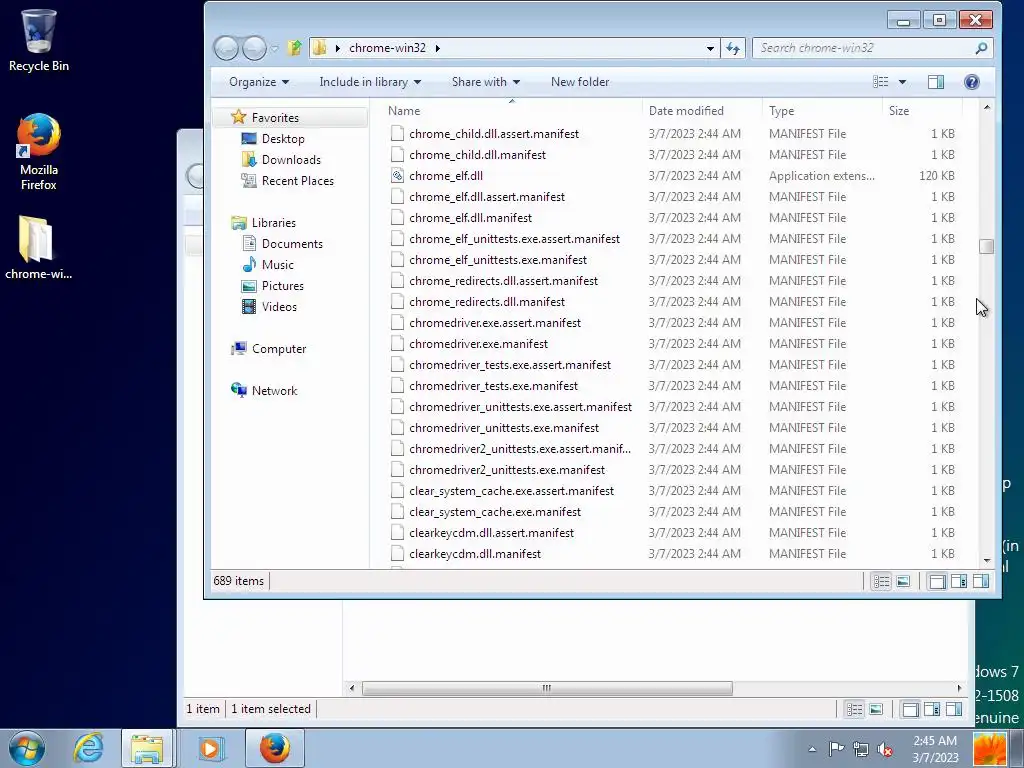Screen dimensions: 1024x768
Task: Click the file list scrollbar thumb
Action: click(x=986, y=246)
